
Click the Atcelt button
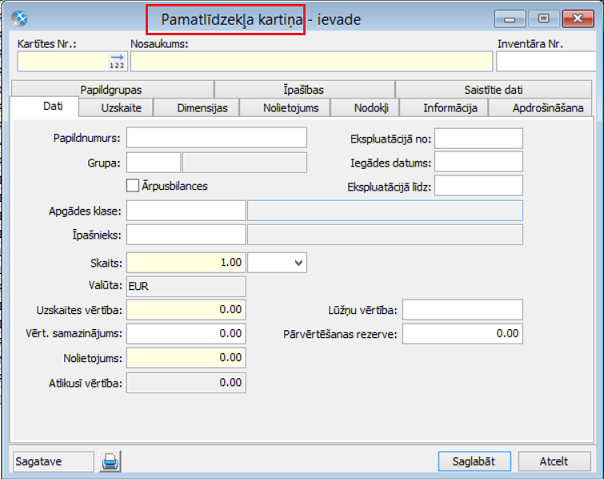[554, 461]
